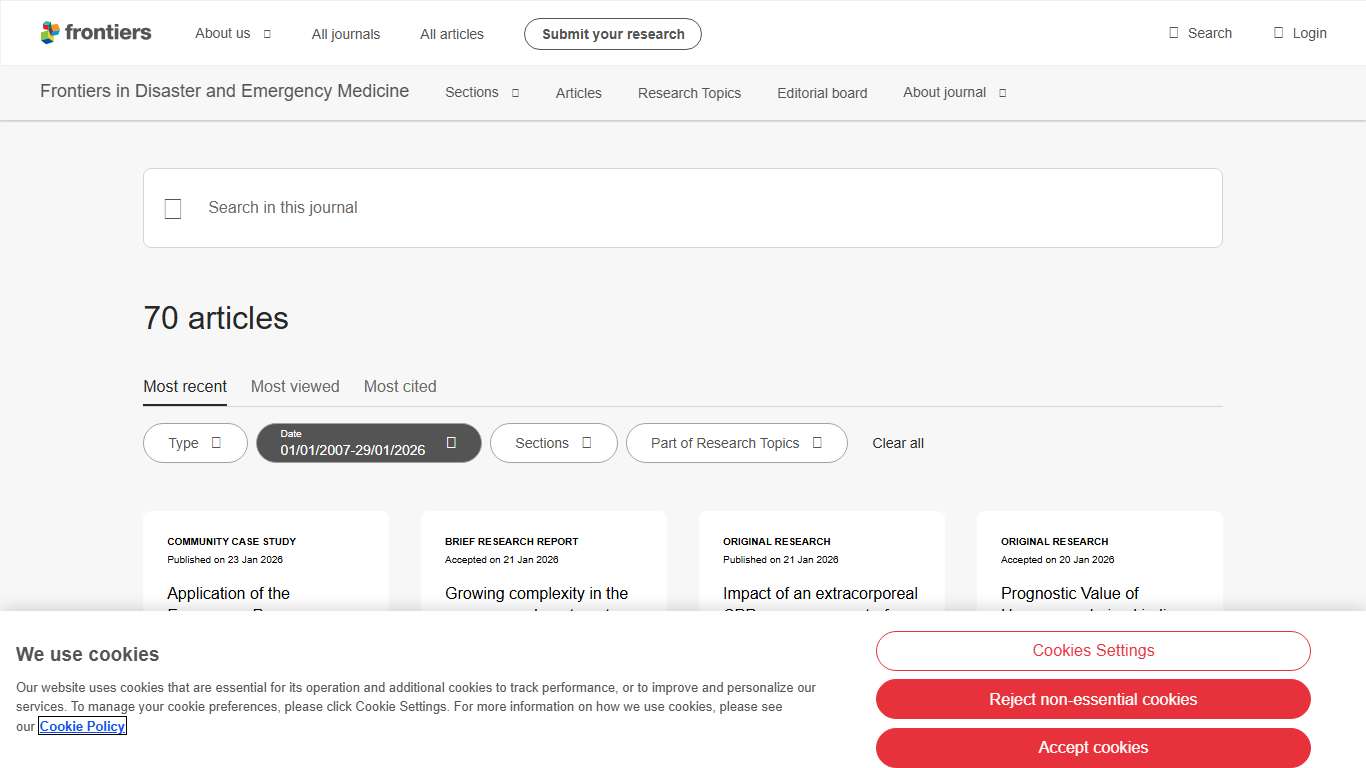The width and height of the screenshot is (1366, 768).
Task: Click the About journal arrow icon
Action: click(1002, 93)
